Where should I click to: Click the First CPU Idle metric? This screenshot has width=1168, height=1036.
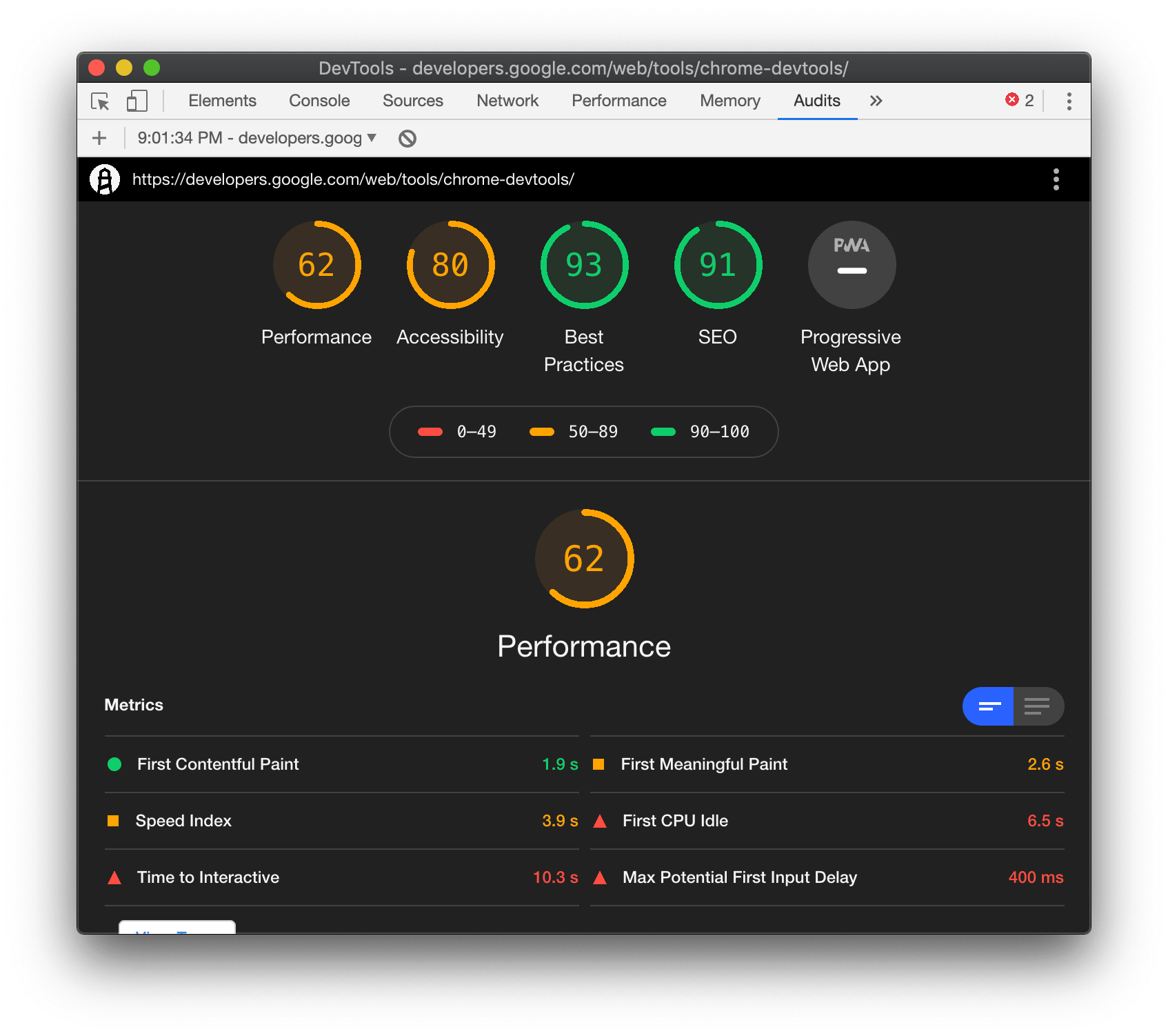click(827, 821)
